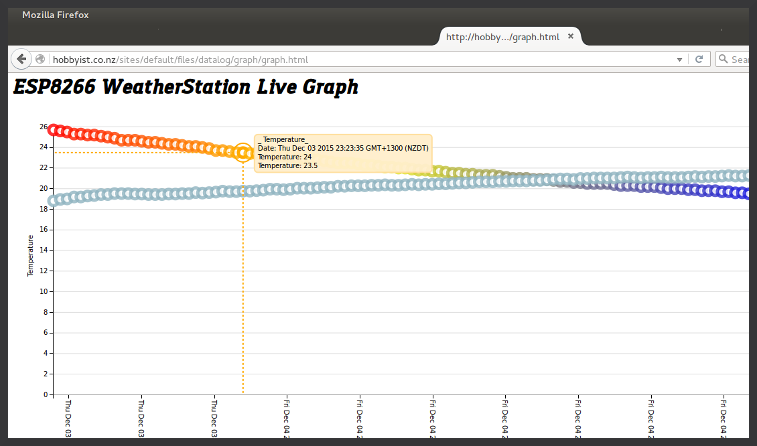Click the hobbyist.co.nz address bar
757x446 pixels.
tap(300, 59)
